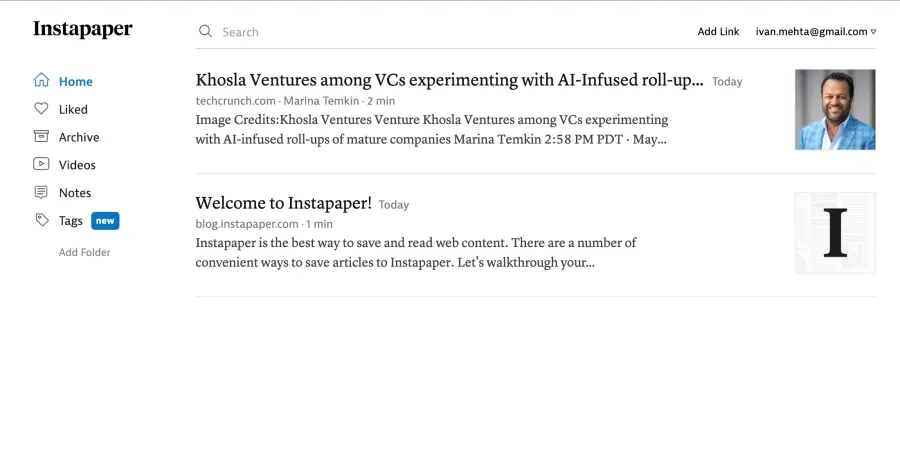900x463 pixels.
Task: Click the Notes speech bubble icon
Action: tap(41, 192)
